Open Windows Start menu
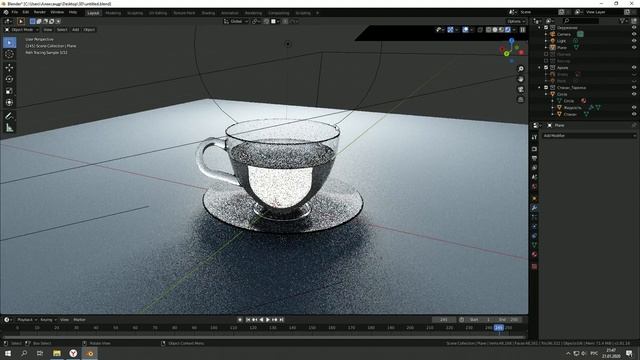This screenshot has width=640, height=360. point(8,353)
